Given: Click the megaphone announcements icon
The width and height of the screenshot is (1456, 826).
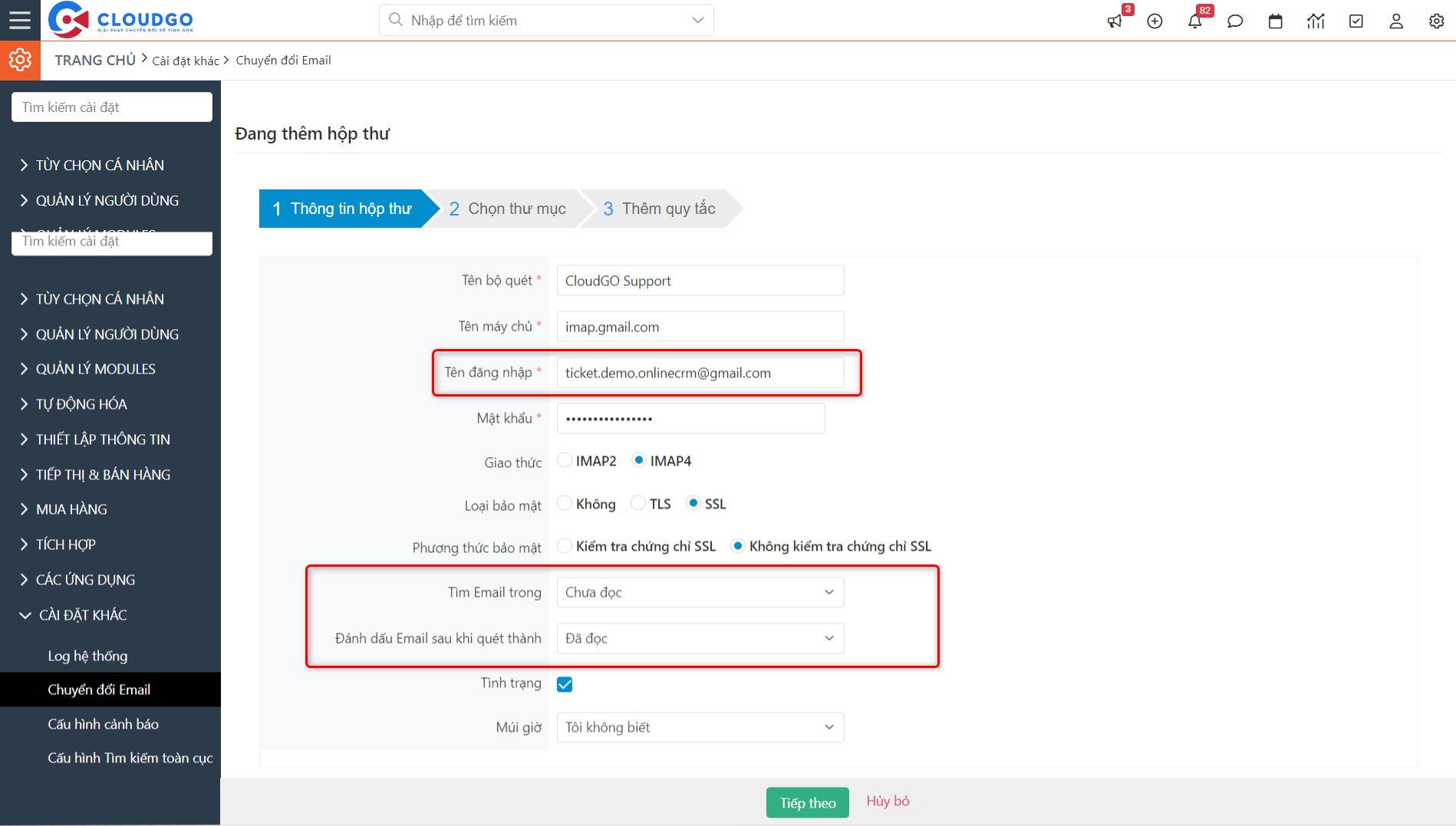Looking at the screenshot, I should 1115,21.
